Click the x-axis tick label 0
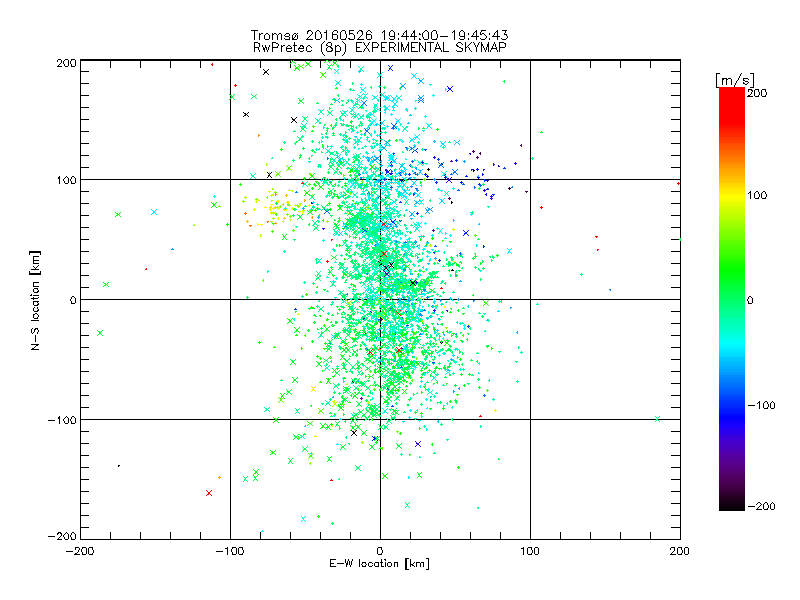The height and width of the screenshot is (600, 800). pyautogui.click(x=380, y=551)
